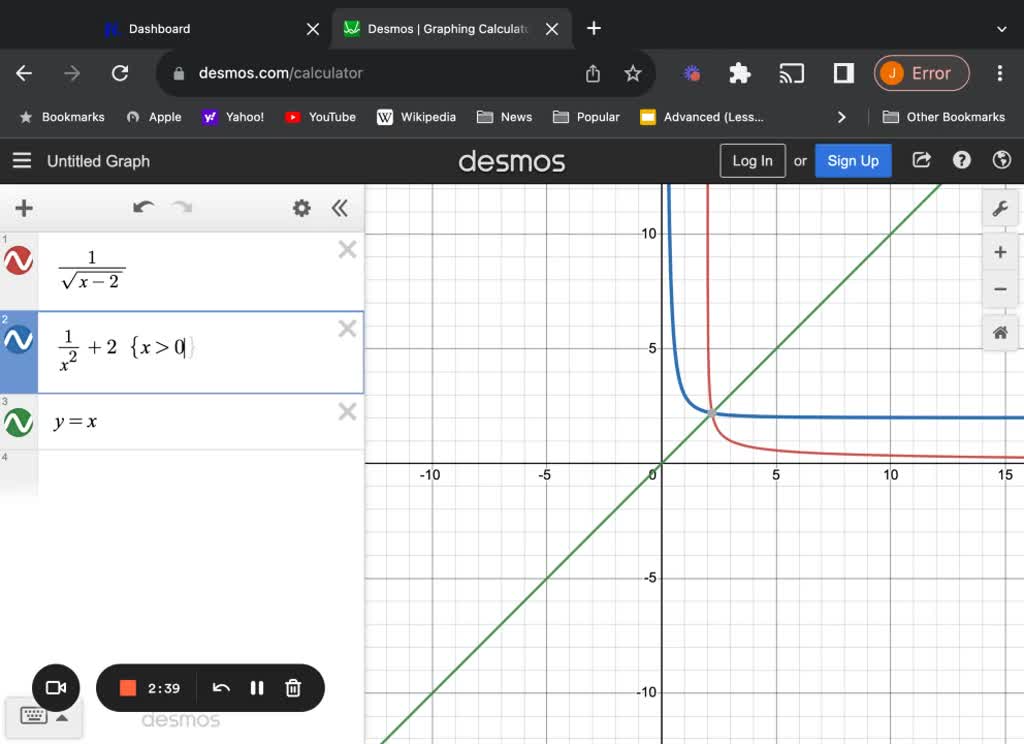
Task: Click the home icon to reset the viewport
Action: (1000, 332)
